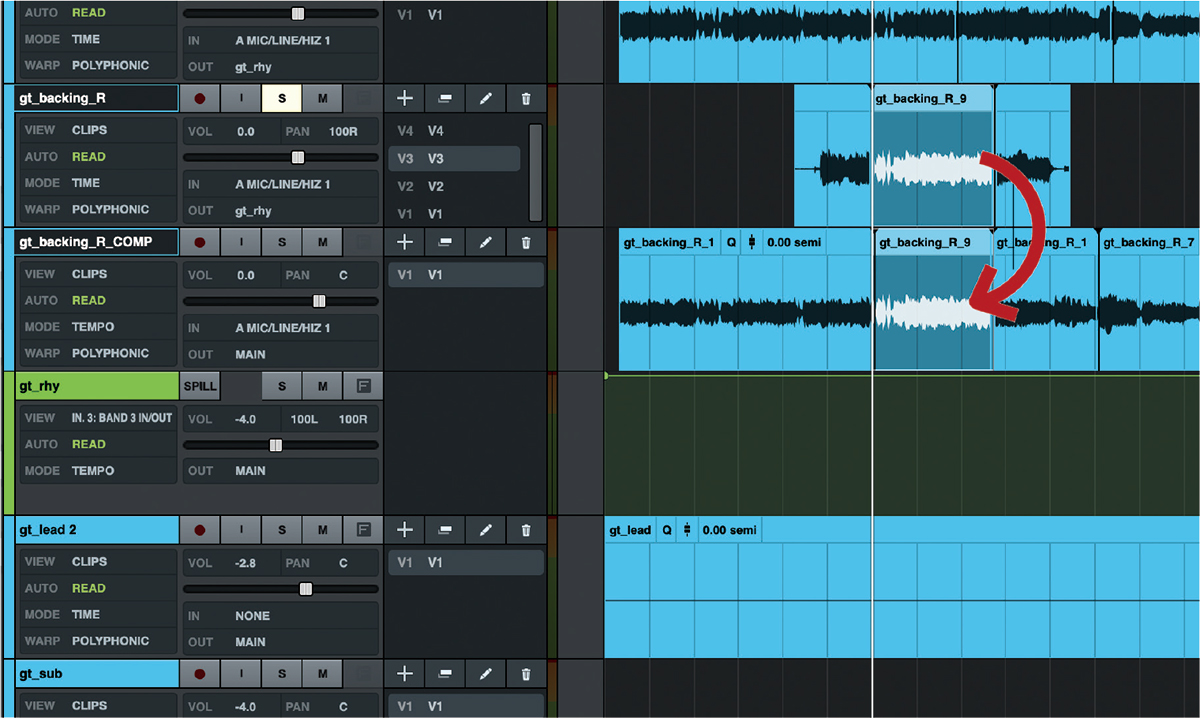
Task: Open the AUTO READ mode on gt_backing_R
Action: [x=97, y=157]
